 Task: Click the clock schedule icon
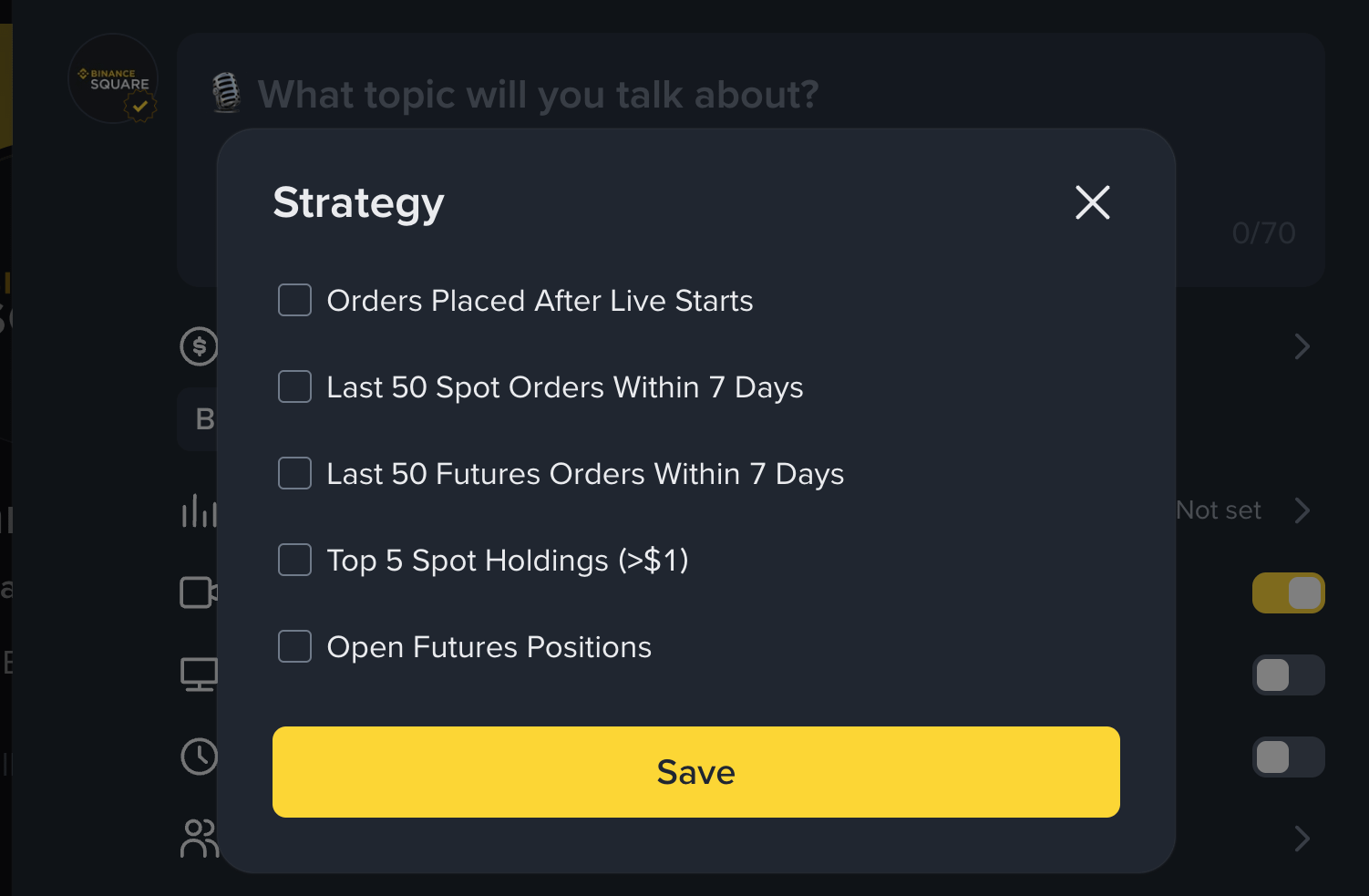point(199,757)
